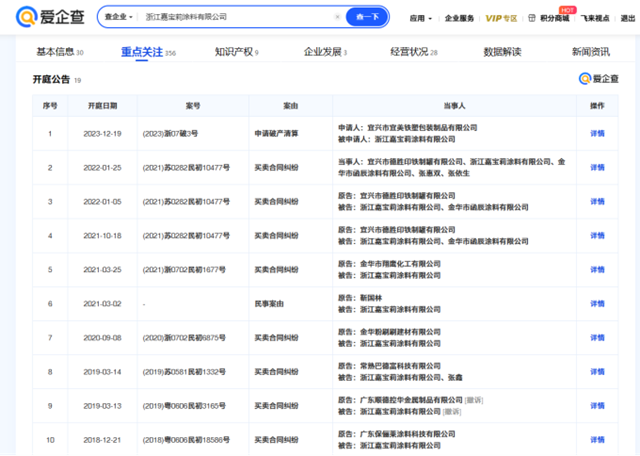Click plaintiff 广东顺德控华金属制品有限公司
640x456 pixels.
click(x=411, y=400)
